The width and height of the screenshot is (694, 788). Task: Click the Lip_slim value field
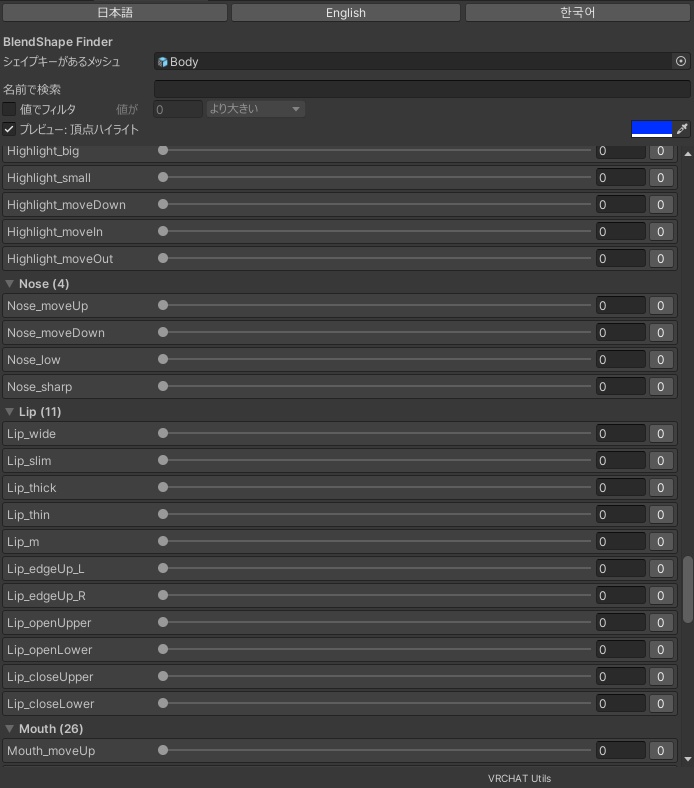tap(621, 461)
